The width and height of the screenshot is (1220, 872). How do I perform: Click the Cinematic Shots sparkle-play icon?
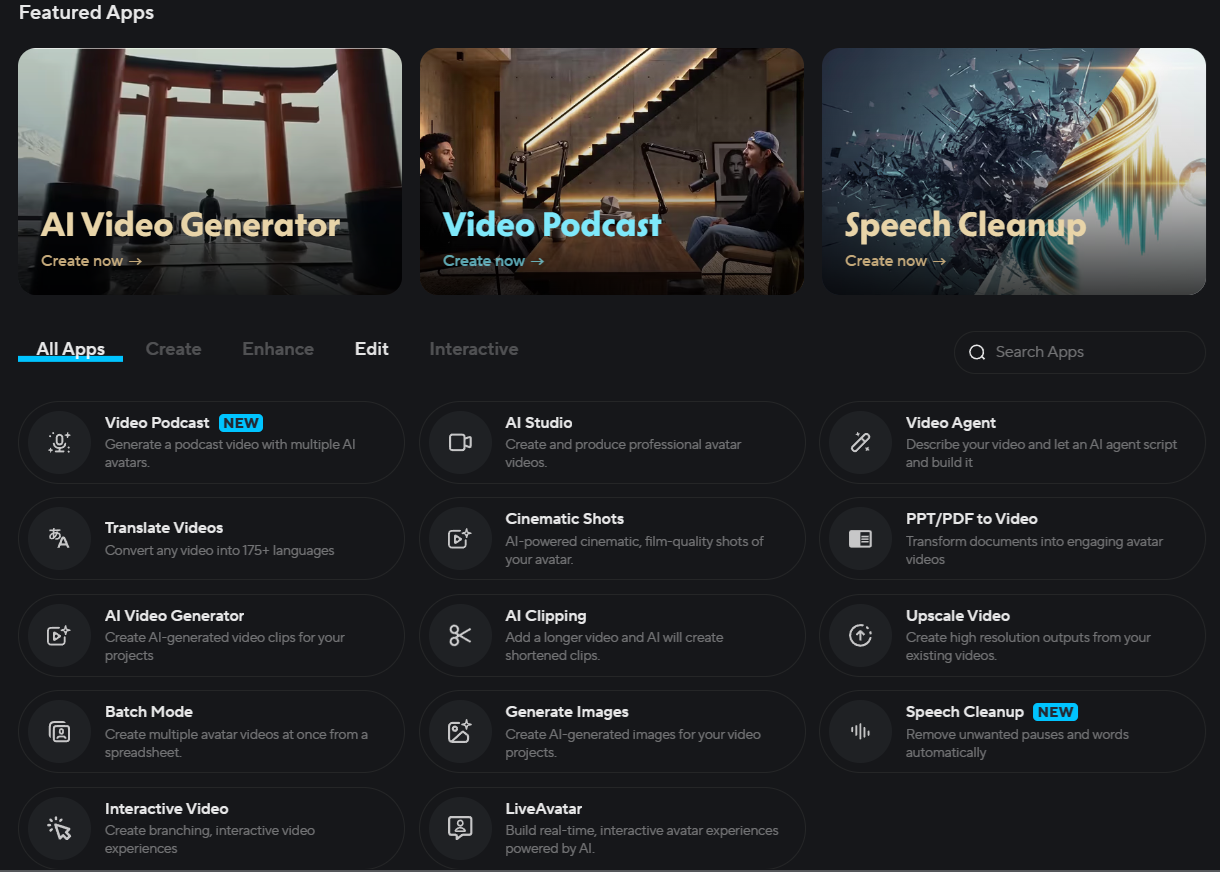coord(460,539)
